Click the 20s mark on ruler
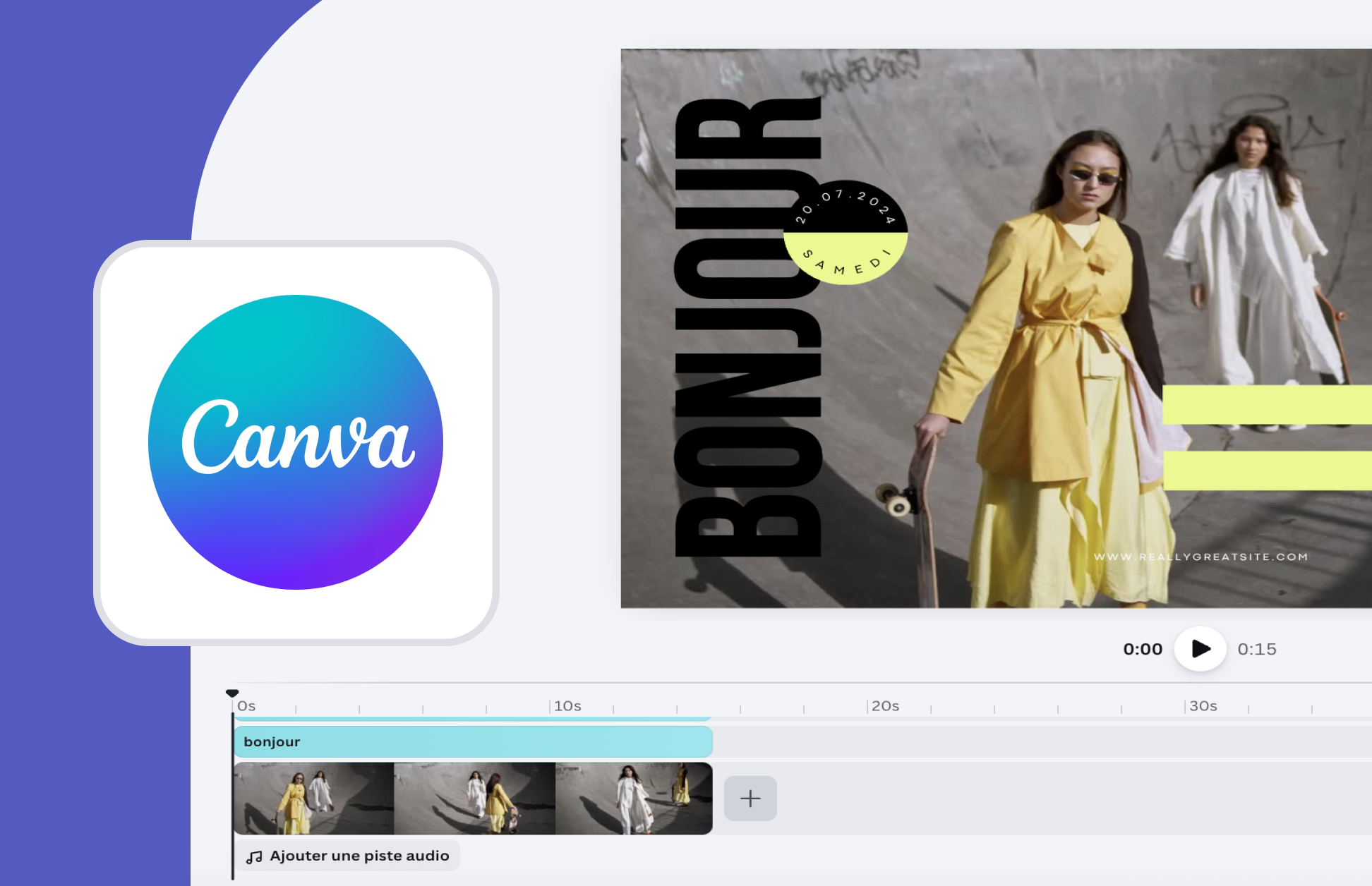1372x886 pixels. [x=884, y=706]
